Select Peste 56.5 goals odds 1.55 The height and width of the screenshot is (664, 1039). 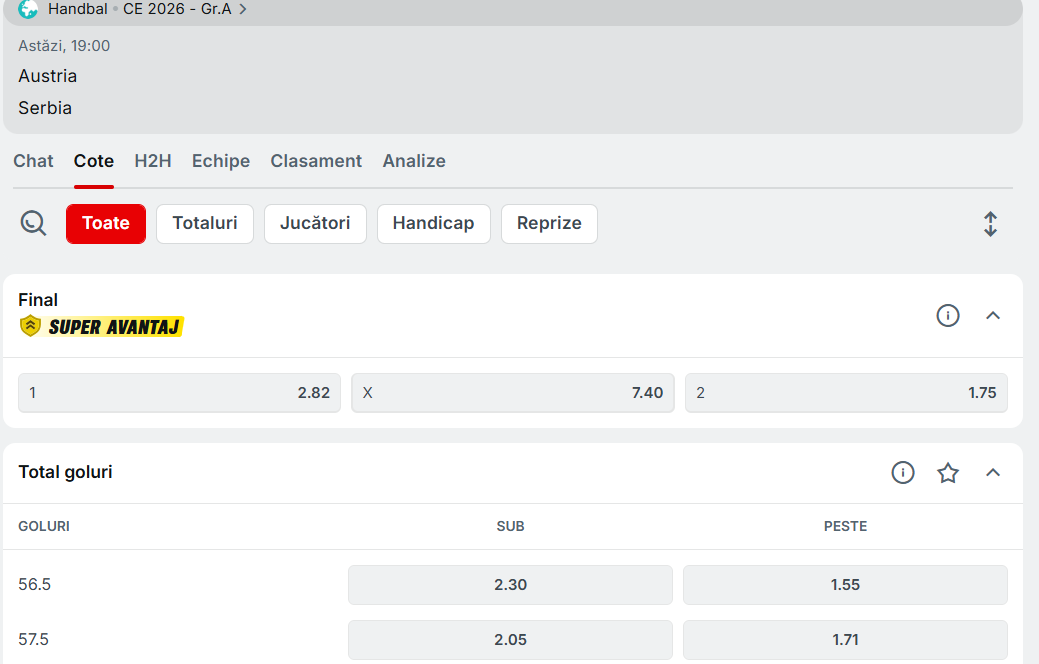coord(845,585)
